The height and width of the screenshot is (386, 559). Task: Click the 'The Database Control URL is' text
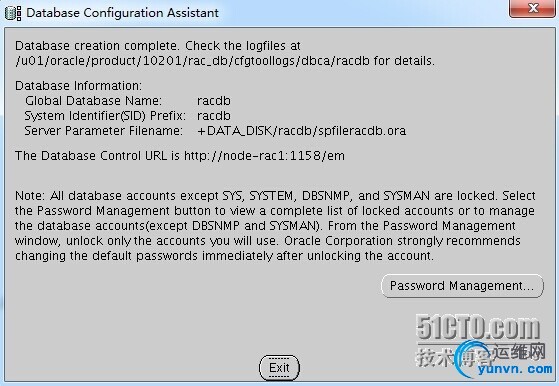[97, 156]
